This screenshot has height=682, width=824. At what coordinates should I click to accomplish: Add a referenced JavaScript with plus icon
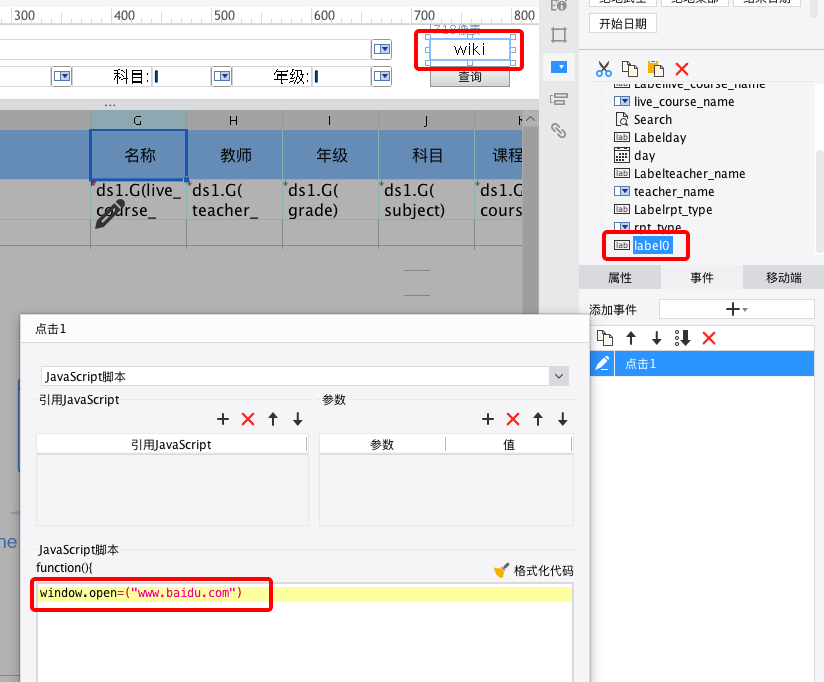(x=223, y=419)
